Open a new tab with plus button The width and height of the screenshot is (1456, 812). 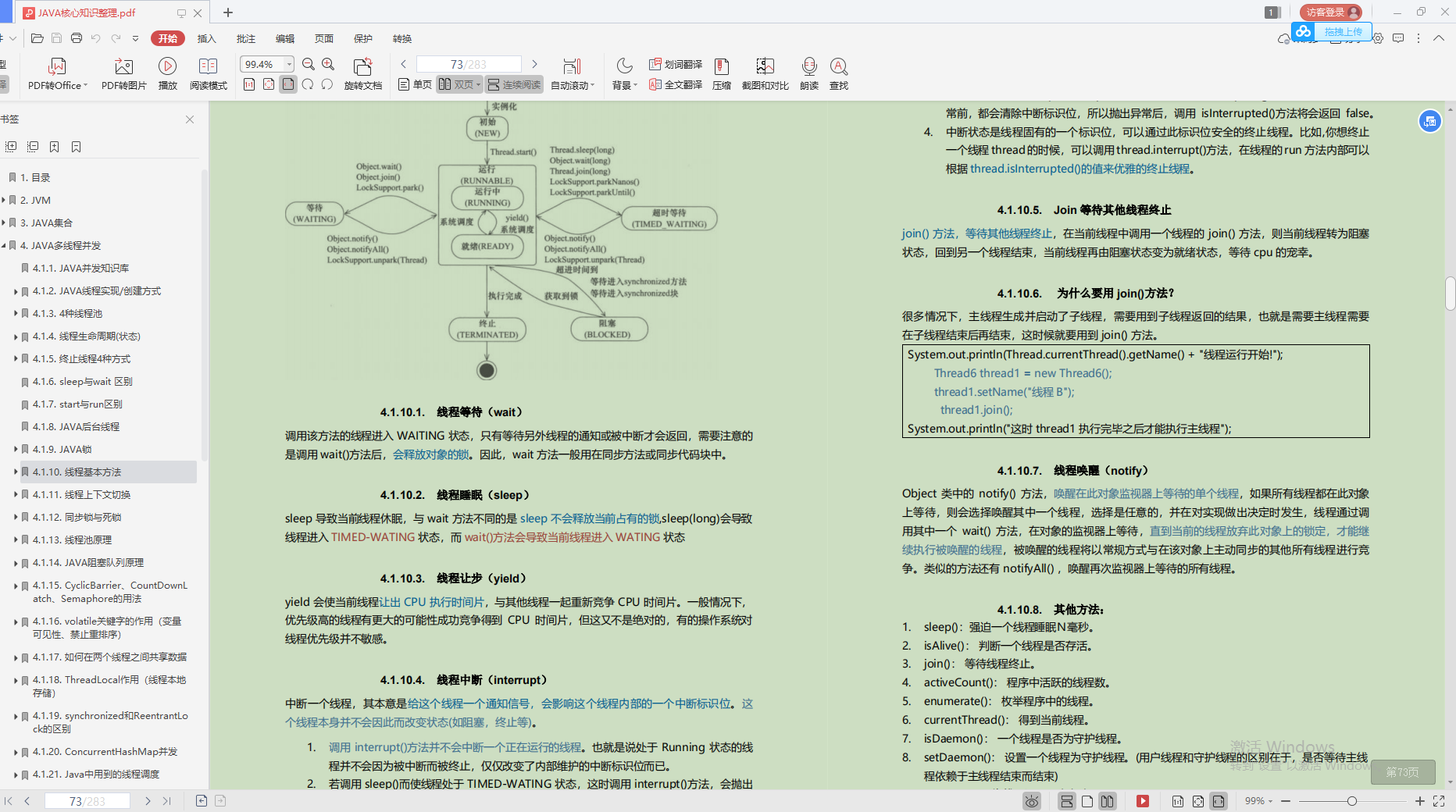[228, 12]
